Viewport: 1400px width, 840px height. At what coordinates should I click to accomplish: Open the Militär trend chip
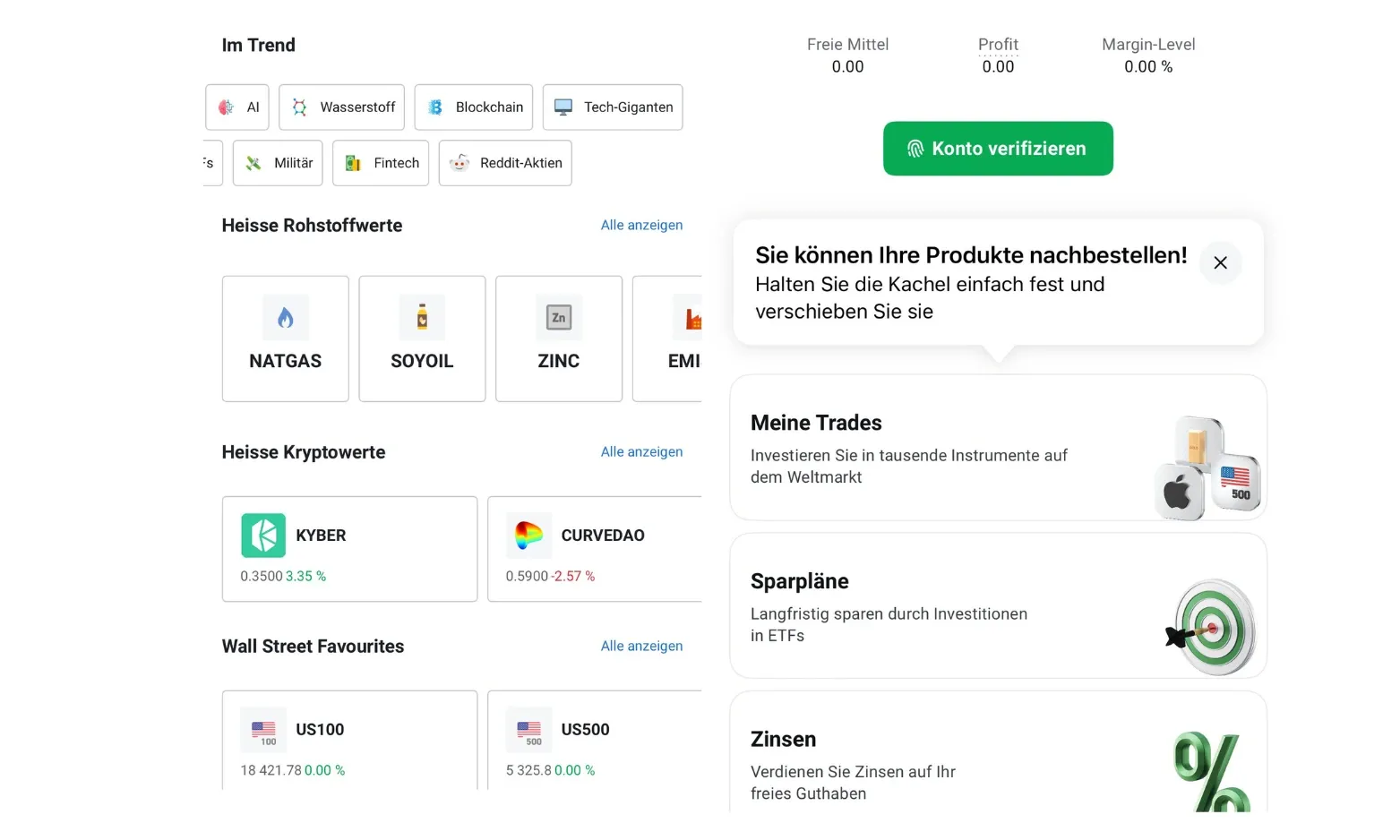tap(278, 163)
